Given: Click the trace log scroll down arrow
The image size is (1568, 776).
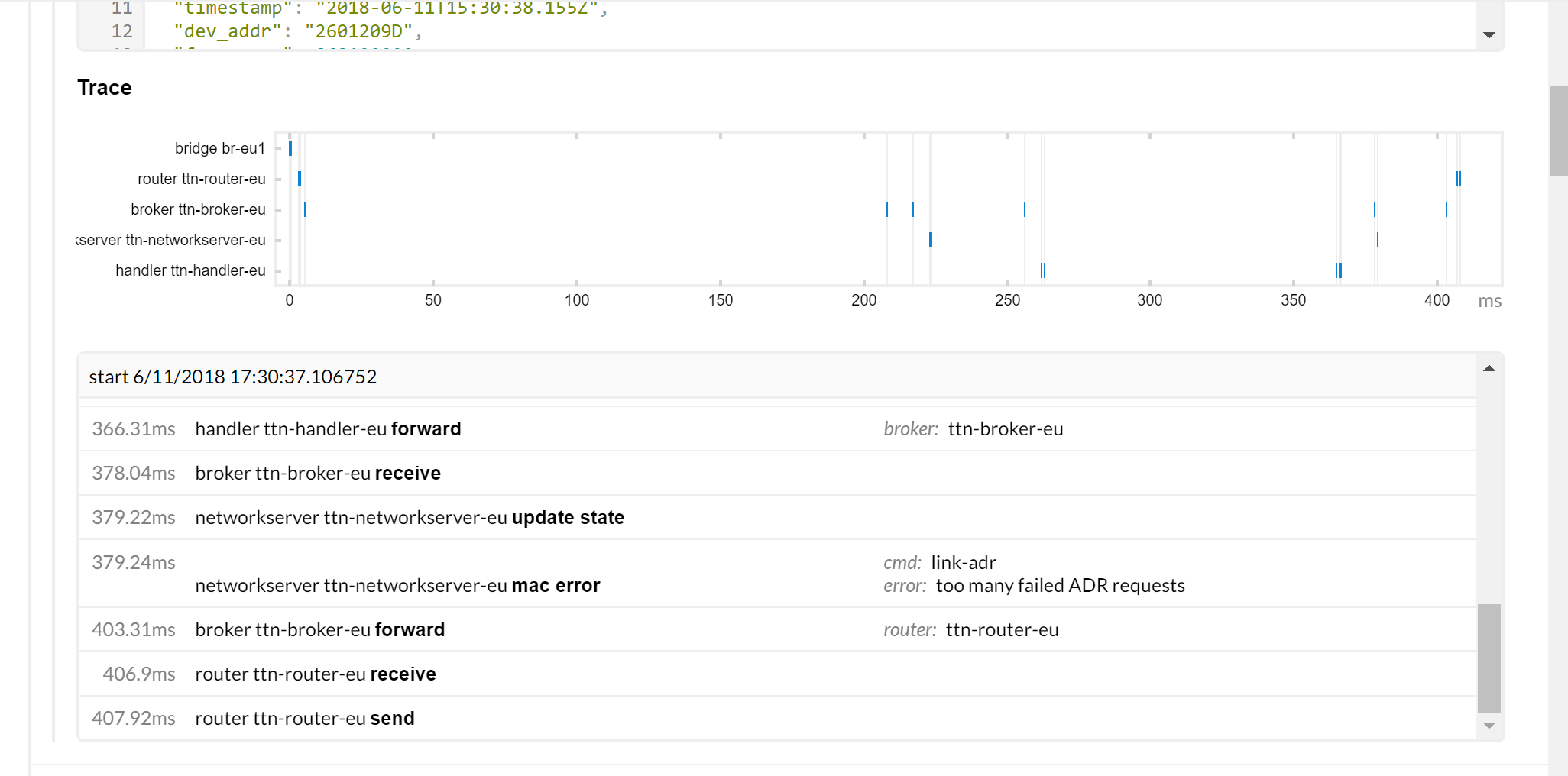Looking at the screenshot, I should coord(1489,726).
